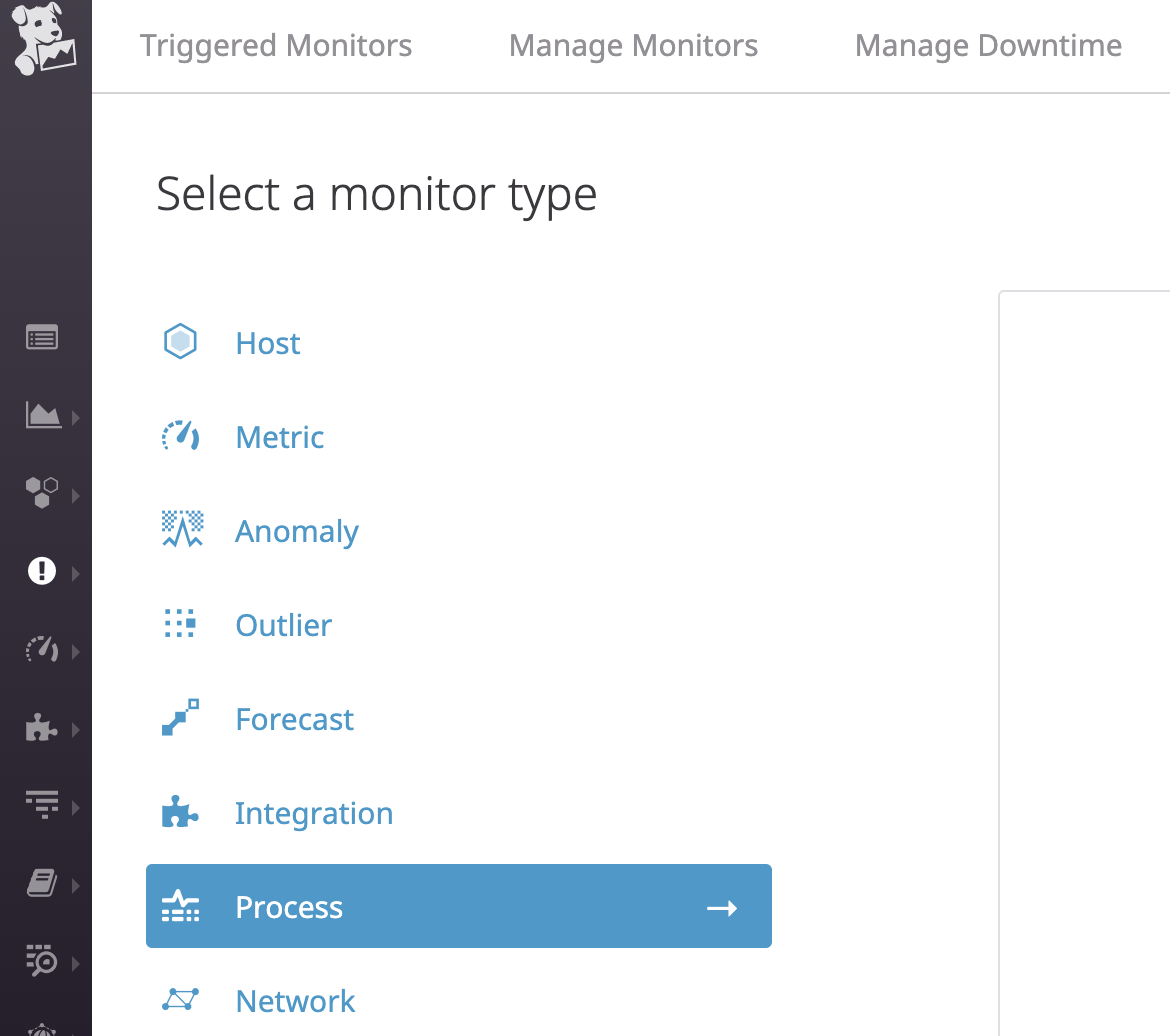Go to the Manage Downtime tab
Screen dimensions: 1170x1036
tap(988, 46)
